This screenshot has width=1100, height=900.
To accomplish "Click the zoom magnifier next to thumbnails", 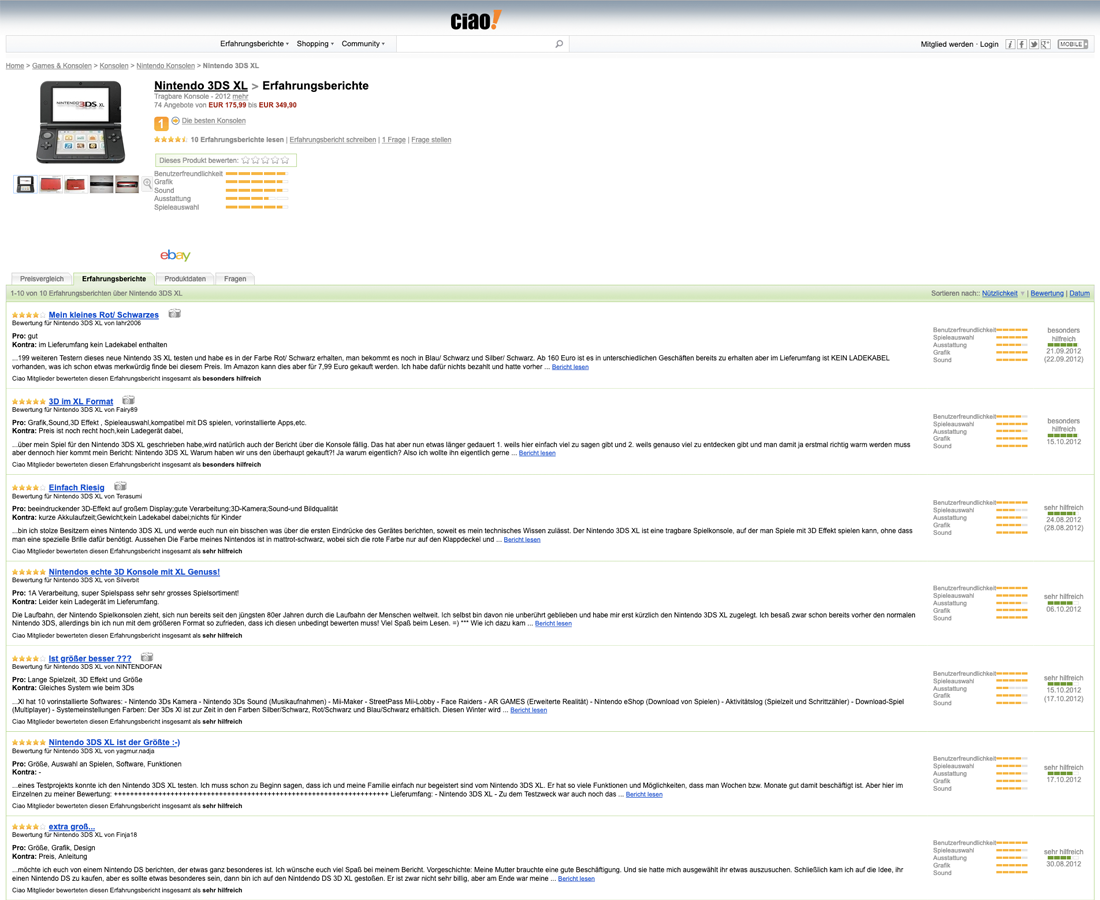I will [x=147, y=184].
